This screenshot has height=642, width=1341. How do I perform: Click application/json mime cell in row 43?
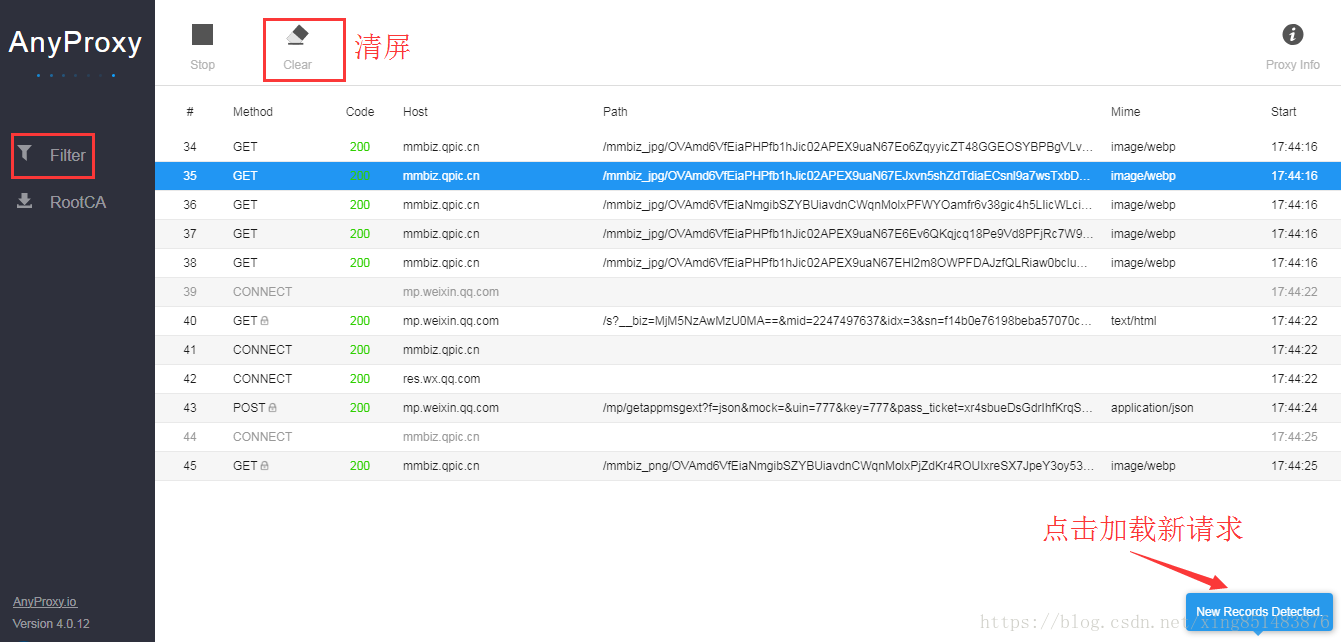click(1152, 408)
